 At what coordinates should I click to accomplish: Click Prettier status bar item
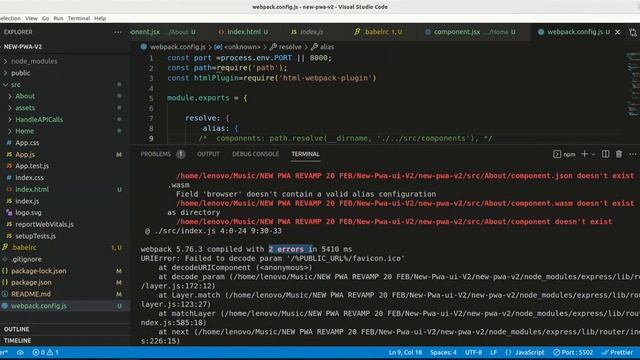point(617,352)
